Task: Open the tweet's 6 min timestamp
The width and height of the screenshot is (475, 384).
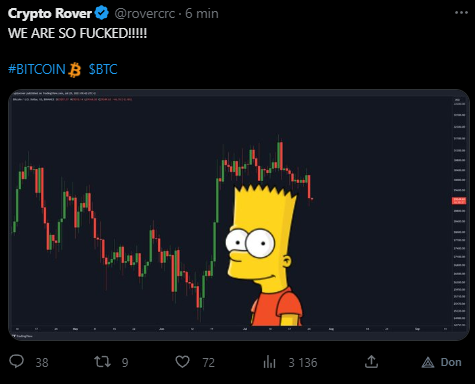Action: (x=202, y=14)
